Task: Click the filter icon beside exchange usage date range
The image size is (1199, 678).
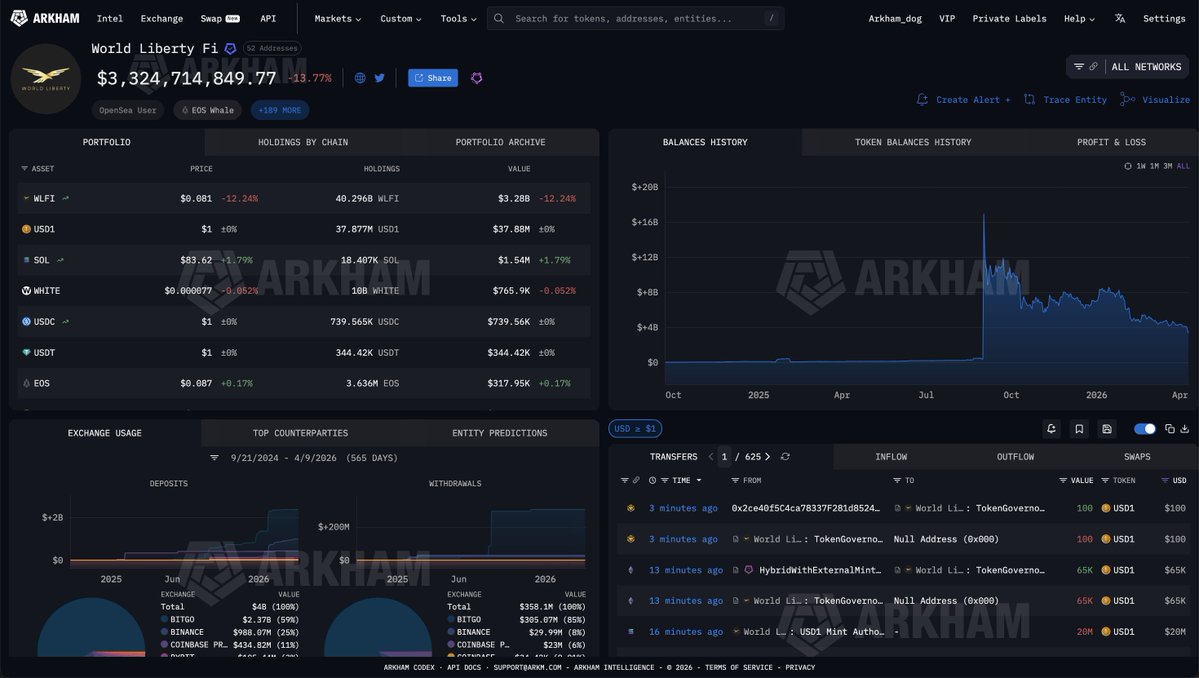Action: pos(214,458)
